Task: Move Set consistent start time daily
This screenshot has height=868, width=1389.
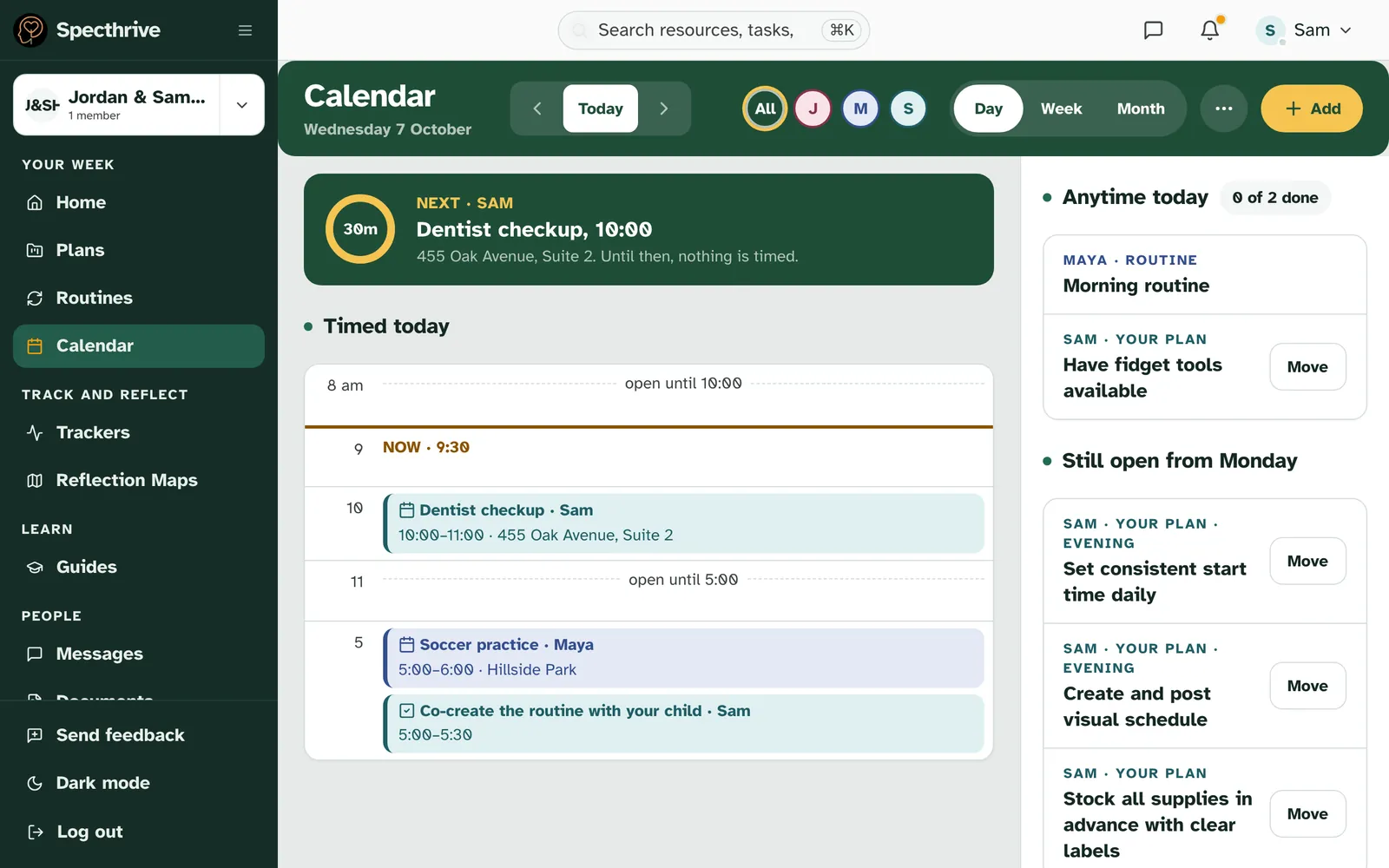Action: 1307,562
